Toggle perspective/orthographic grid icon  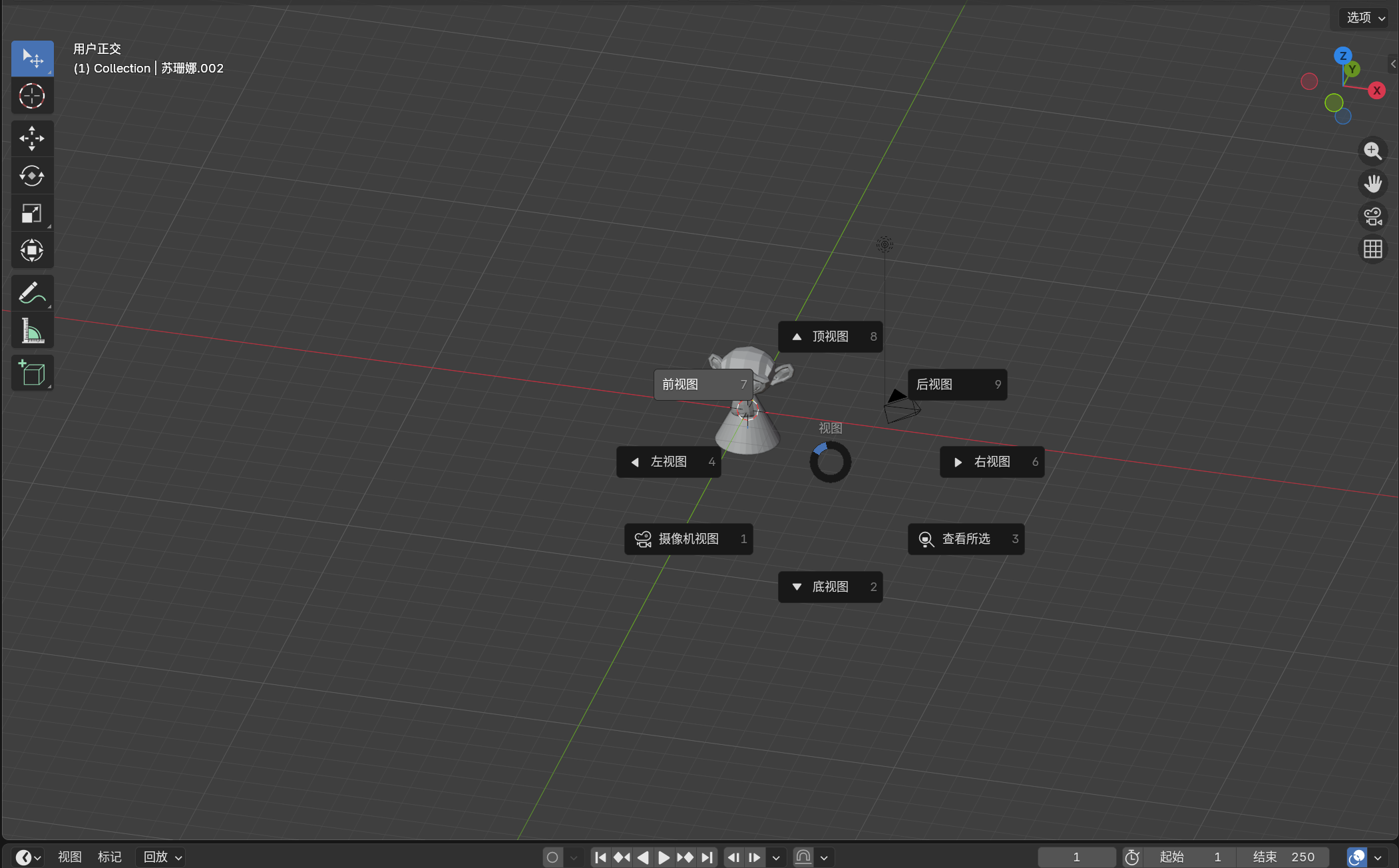click(x=1372, y=250)
